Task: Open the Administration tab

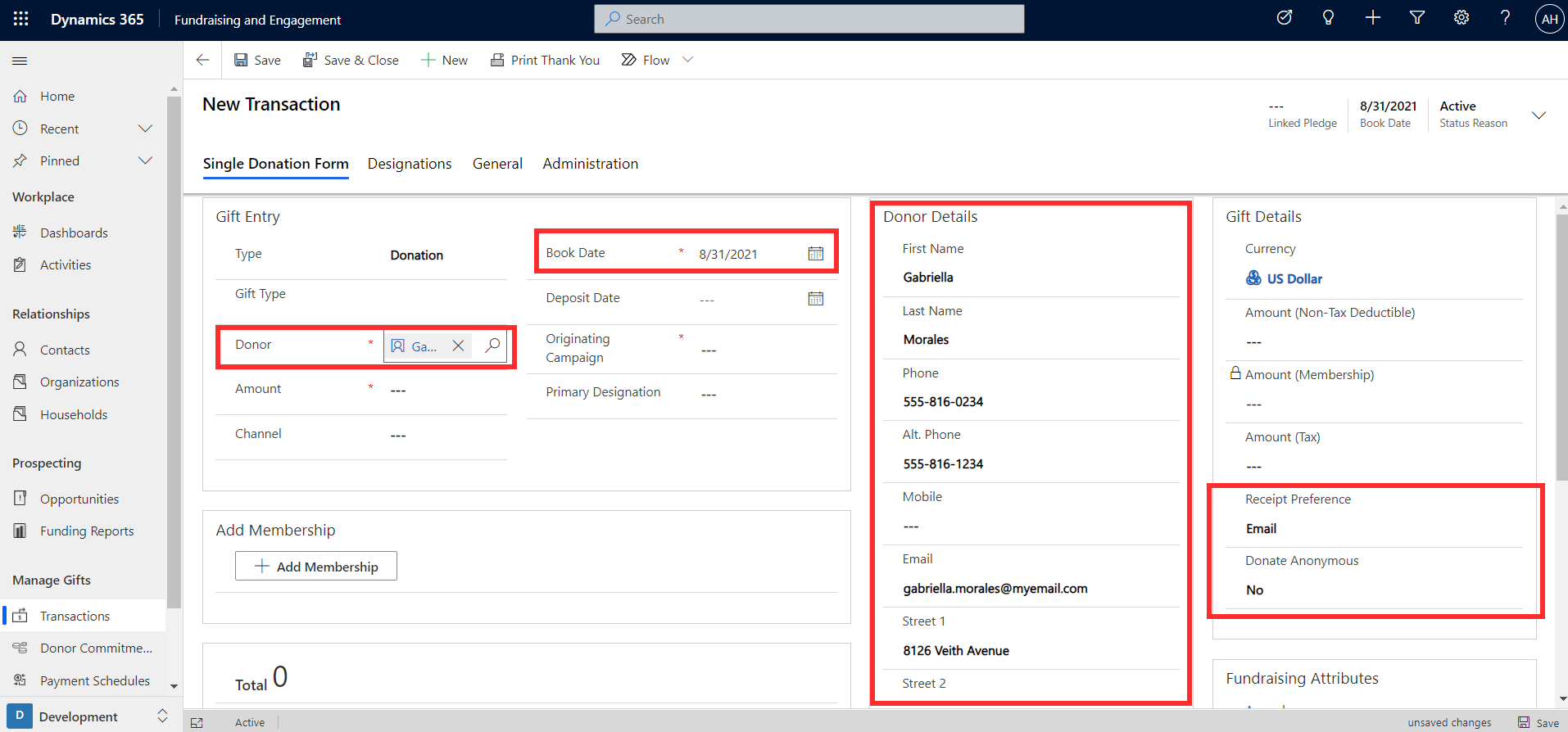Action: coord(591,164)
